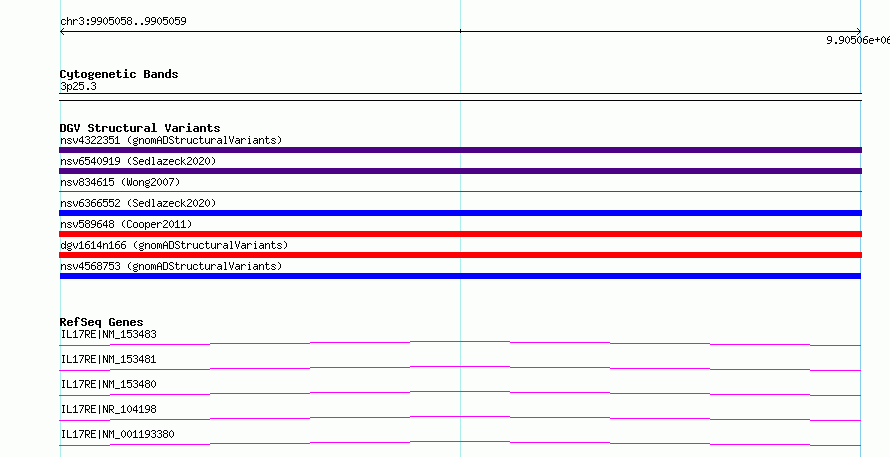Click the chr3:9905058..9905059 coordinate label

tap(123, 21)
